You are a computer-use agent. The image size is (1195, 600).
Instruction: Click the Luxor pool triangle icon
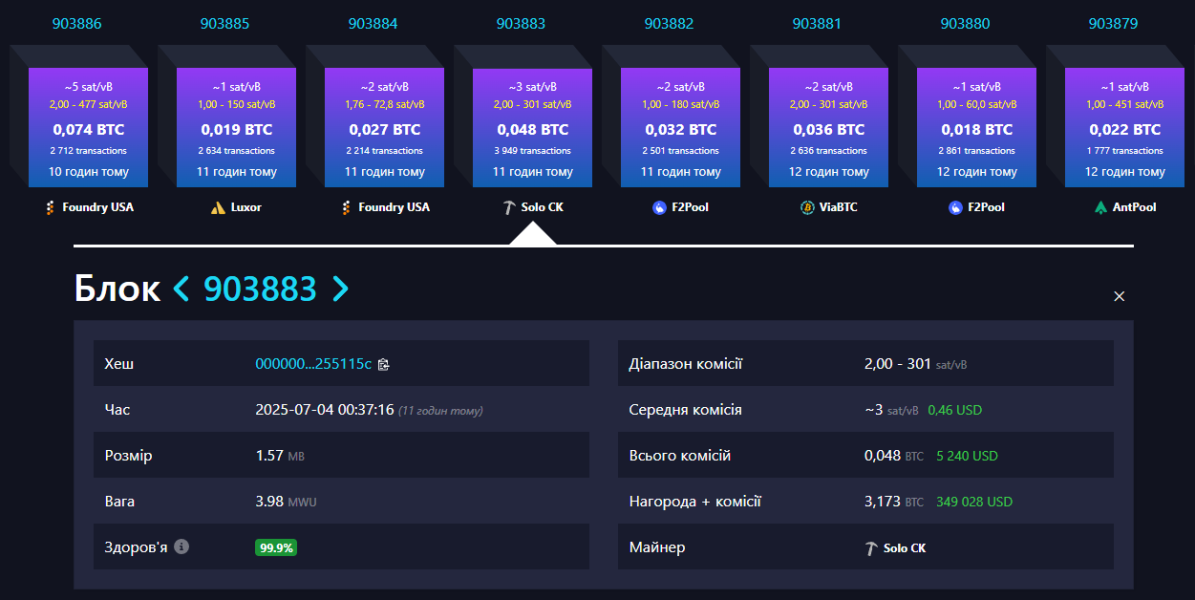[x=218, y=208]
